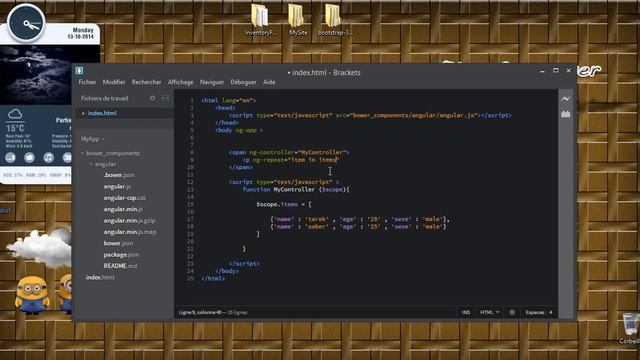Click the 'saber' object line in the code
Image resolution: width=640 pixels, height=360 pixels.
click(x=358, y=227)
